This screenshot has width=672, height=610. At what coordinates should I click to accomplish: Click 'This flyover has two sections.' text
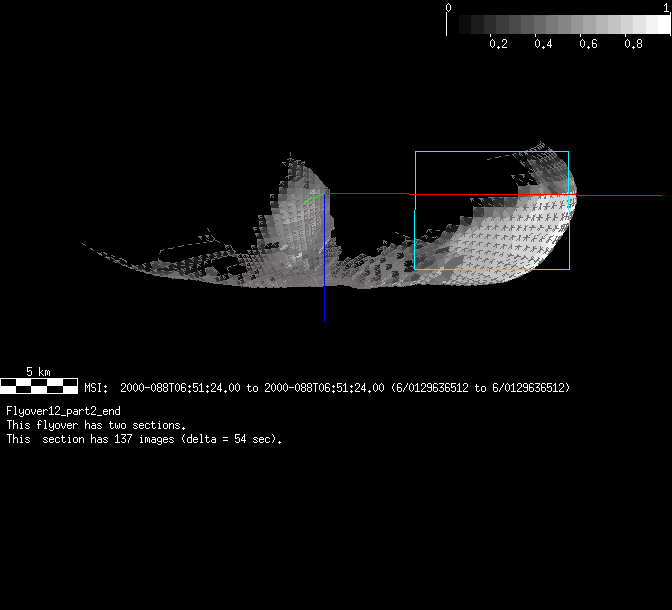tap(96, 425)
